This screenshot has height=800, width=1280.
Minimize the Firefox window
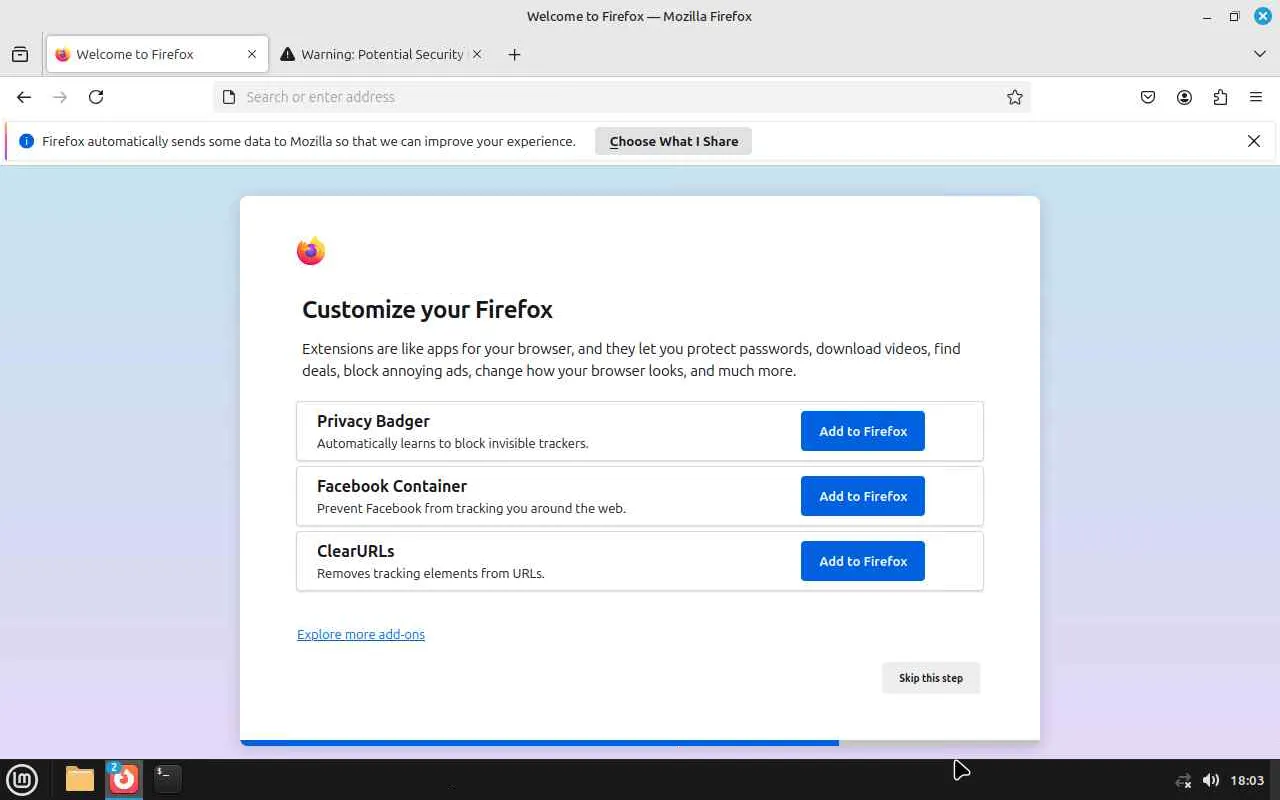point(1208,16)
